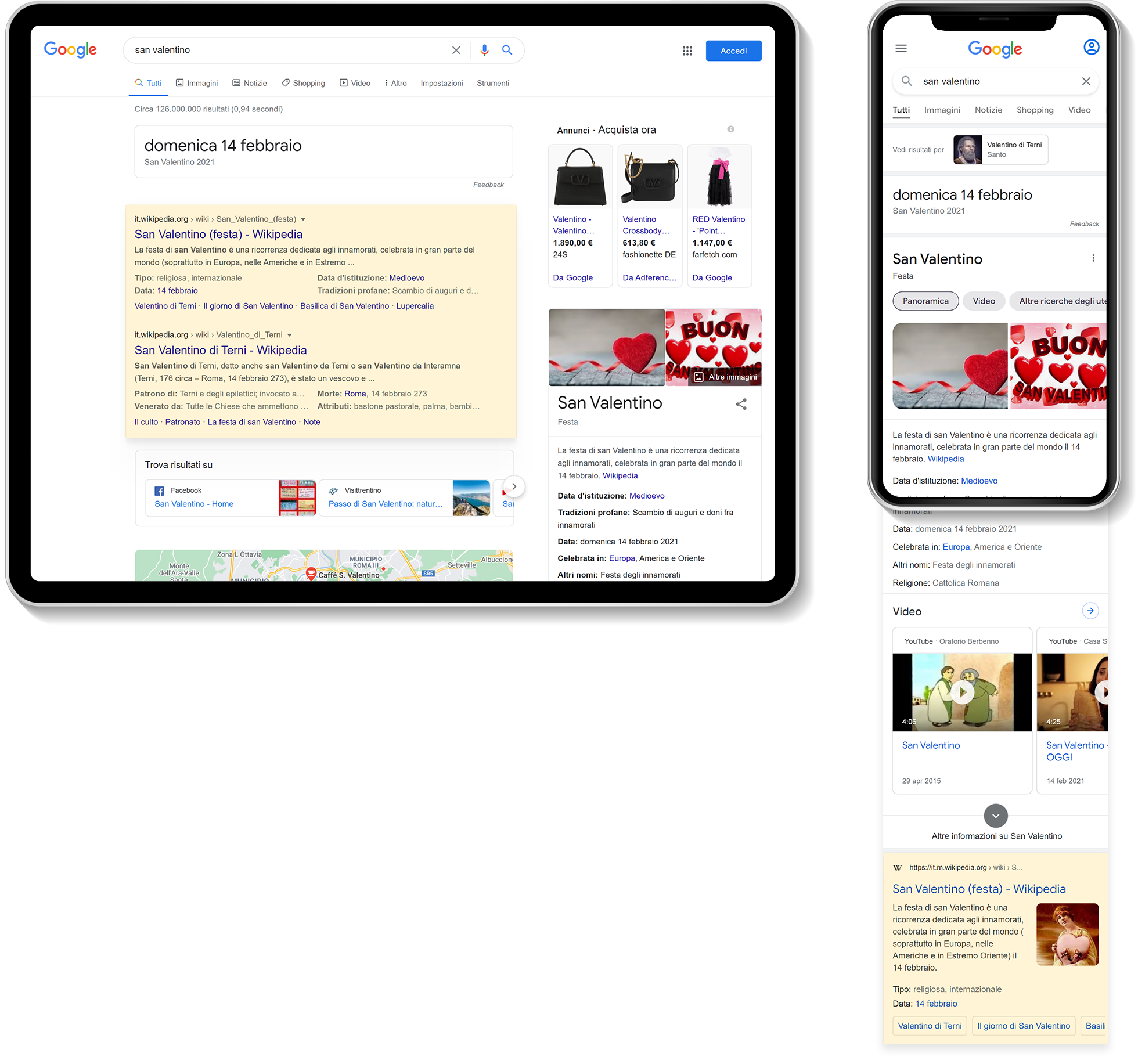Click Altre informazioni su San Valentino

click(x=996, y=836)
